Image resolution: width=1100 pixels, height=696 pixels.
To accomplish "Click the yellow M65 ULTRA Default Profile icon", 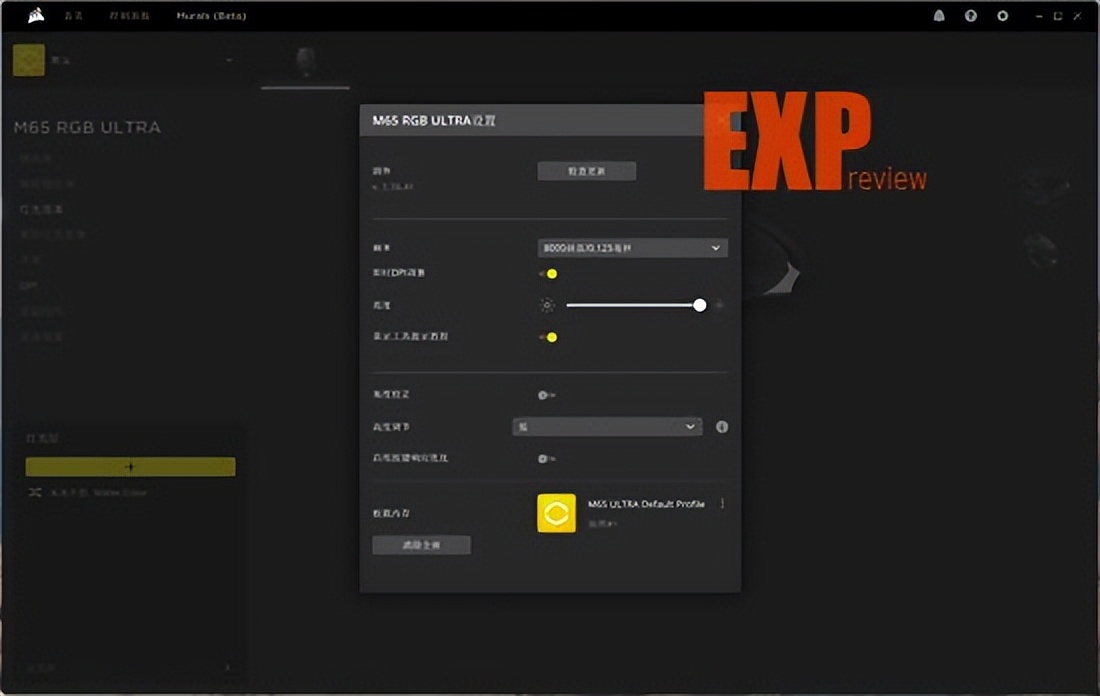I will (556, 513).
